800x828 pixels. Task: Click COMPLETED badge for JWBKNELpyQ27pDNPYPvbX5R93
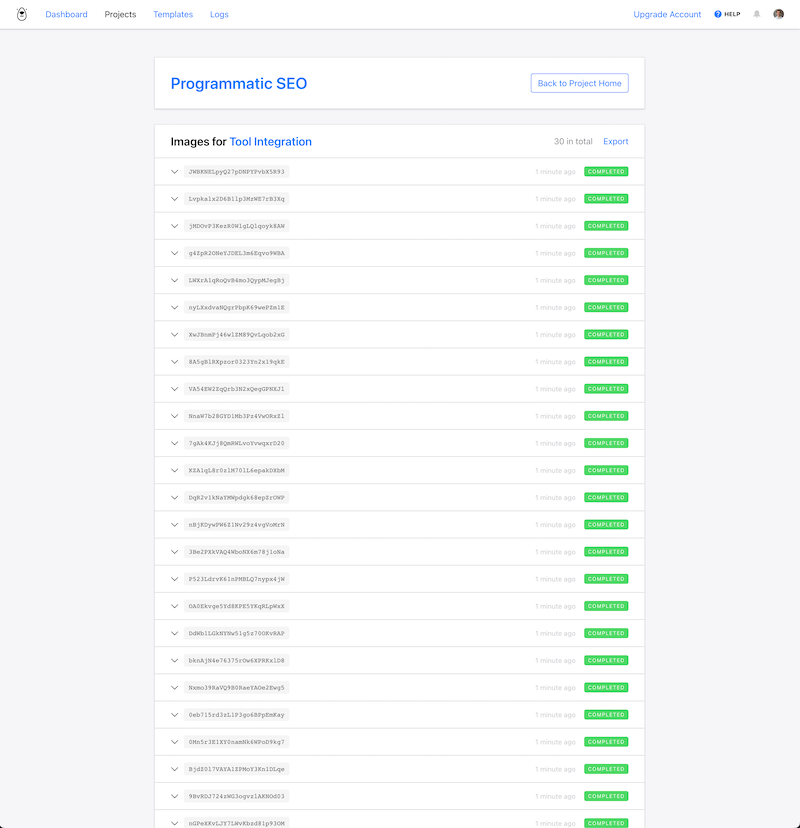(606, 172)
